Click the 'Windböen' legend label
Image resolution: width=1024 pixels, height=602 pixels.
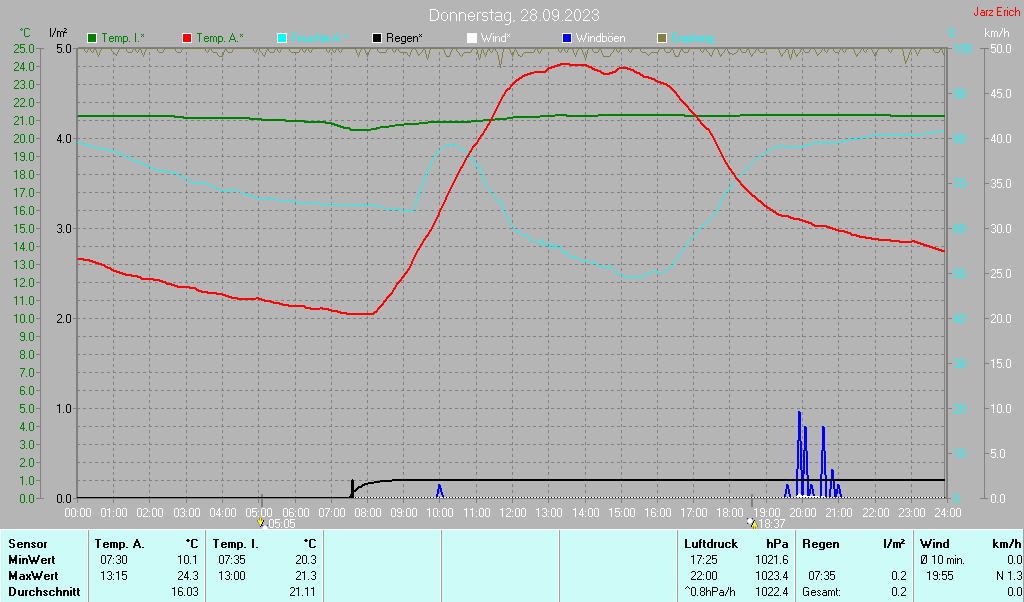pyautogui.click(x=600, y=39)
